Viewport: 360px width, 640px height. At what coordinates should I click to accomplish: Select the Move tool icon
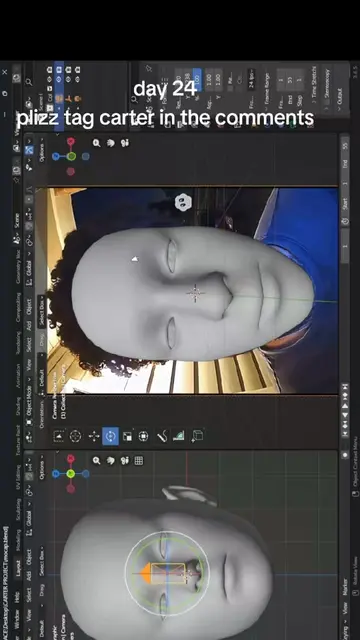[x=94, y=436]
